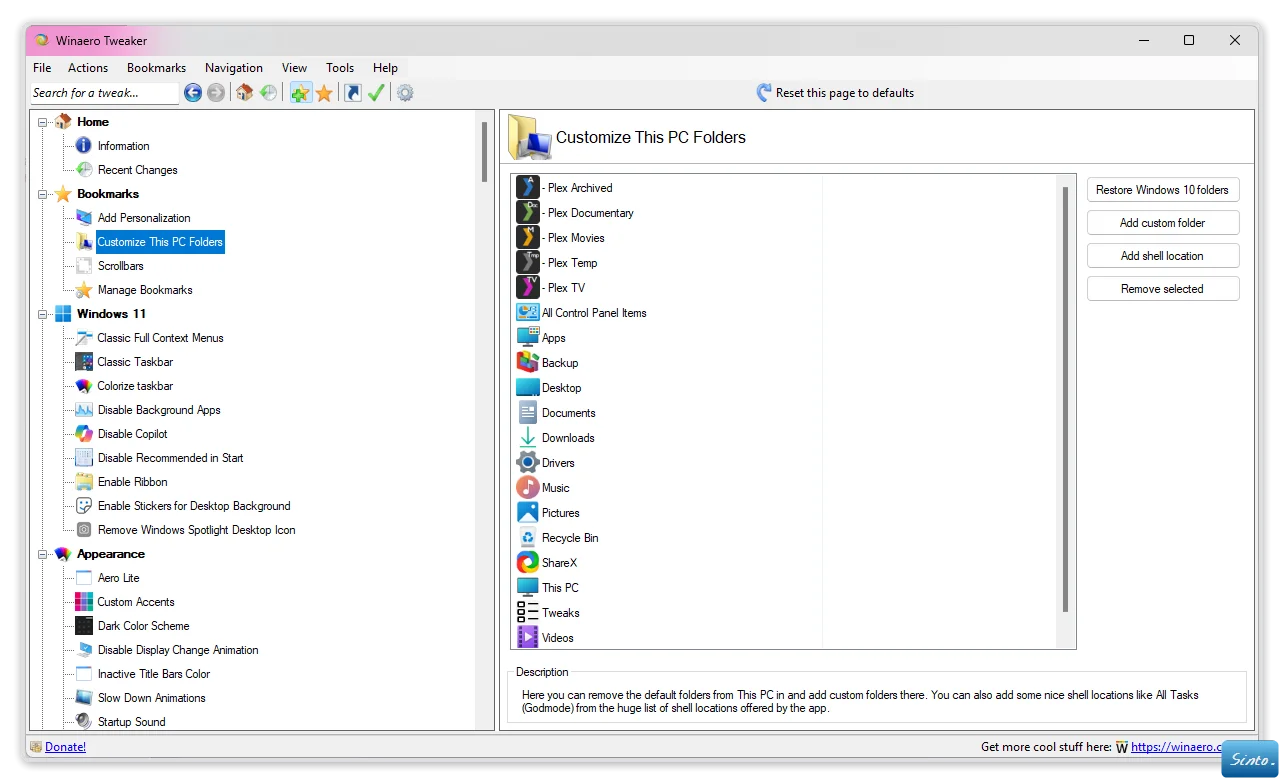The image size is (1284, 783).
Task: Click the Backup folder icon in list
Action: coord(528,362)
